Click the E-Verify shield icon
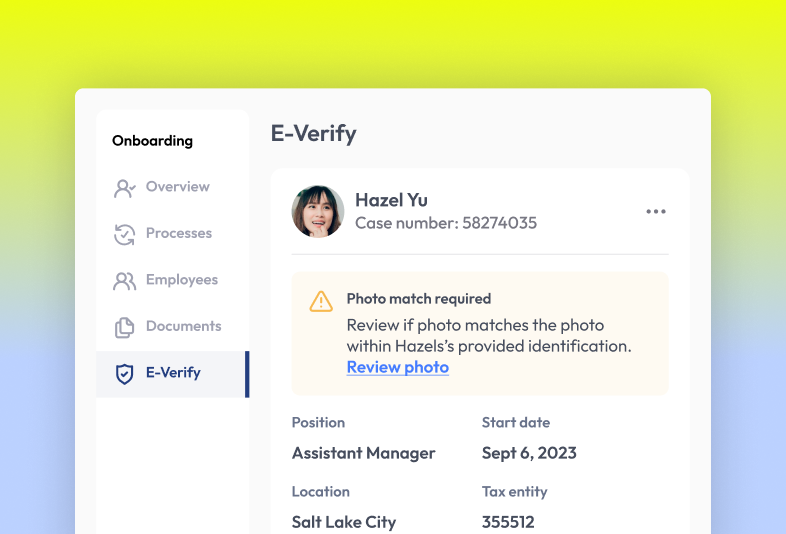Viewport: 786px width, 534px height. [x=125, y=374]
